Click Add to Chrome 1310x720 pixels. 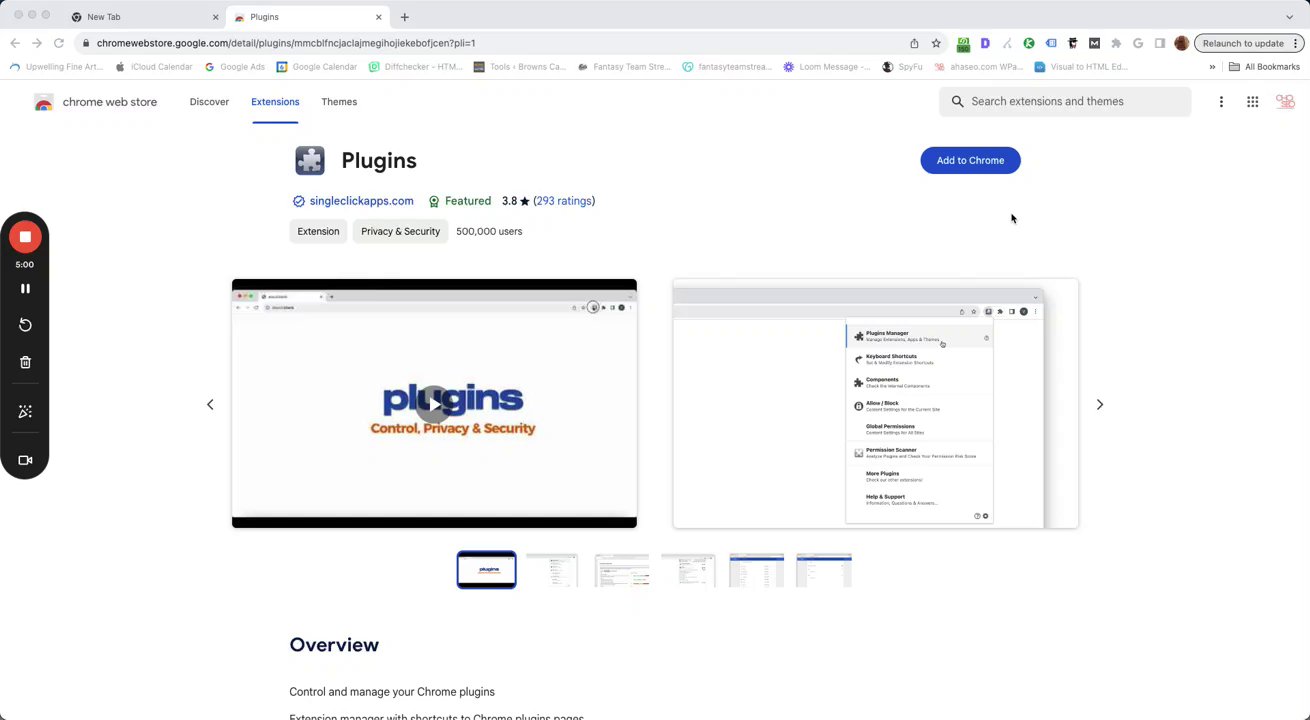pyautogui.click(x=970, y=160)
